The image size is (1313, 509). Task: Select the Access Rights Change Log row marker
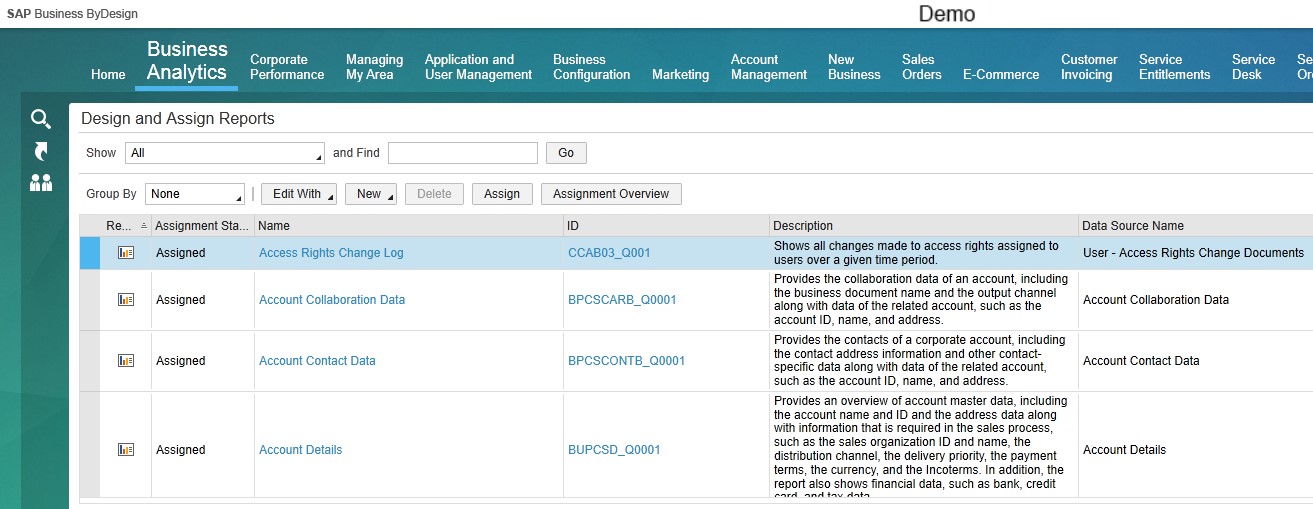click(90, 253)
